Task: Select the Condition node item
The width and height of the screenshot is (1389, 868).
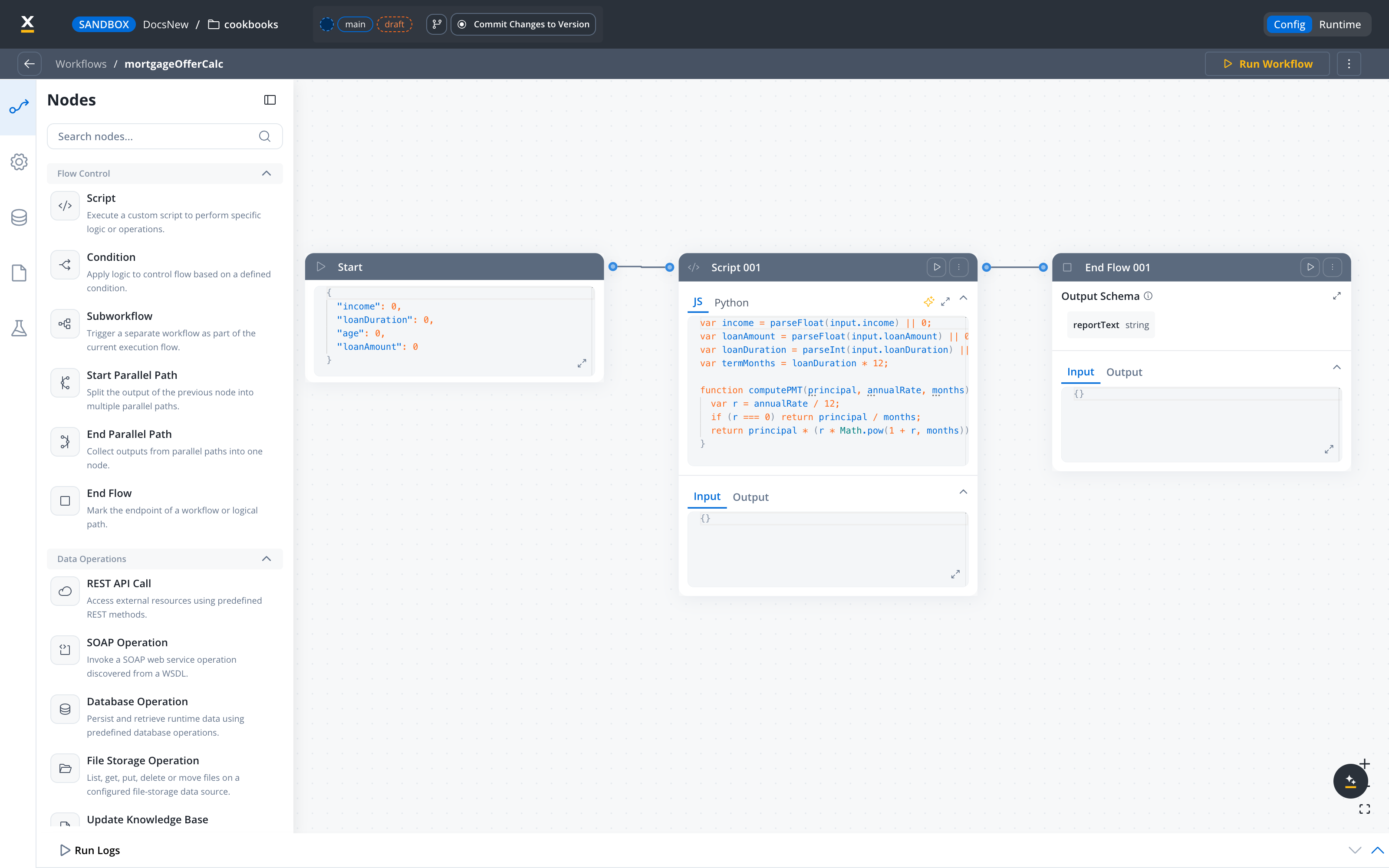Action: tap(165, 272)
